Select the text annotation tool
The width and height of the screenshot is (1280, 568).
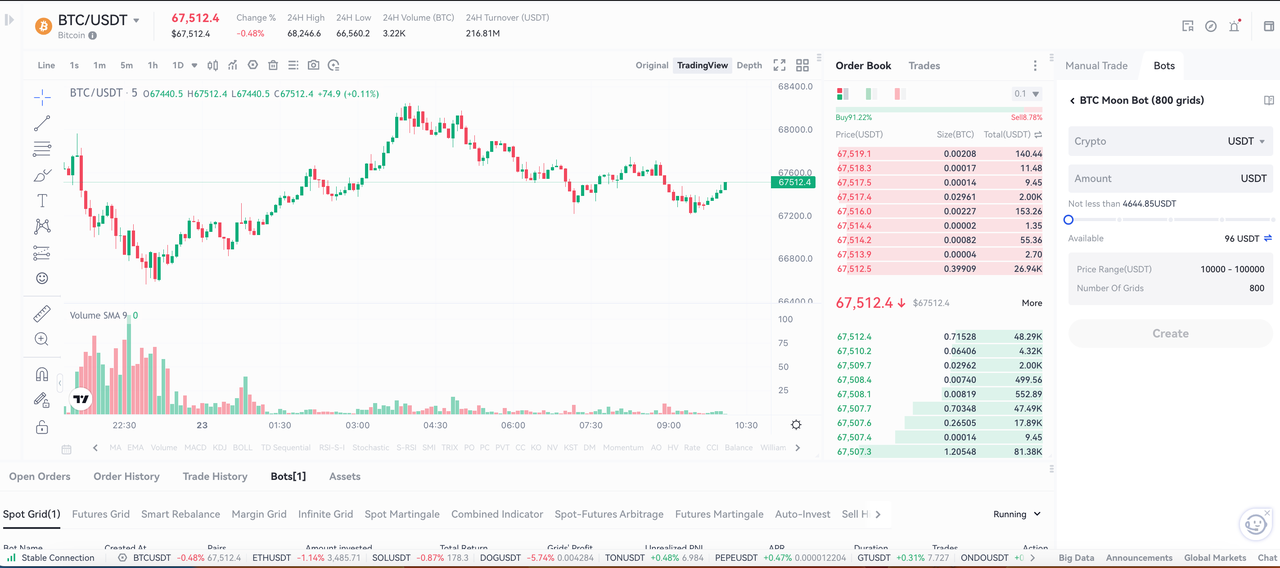point(42,201)
